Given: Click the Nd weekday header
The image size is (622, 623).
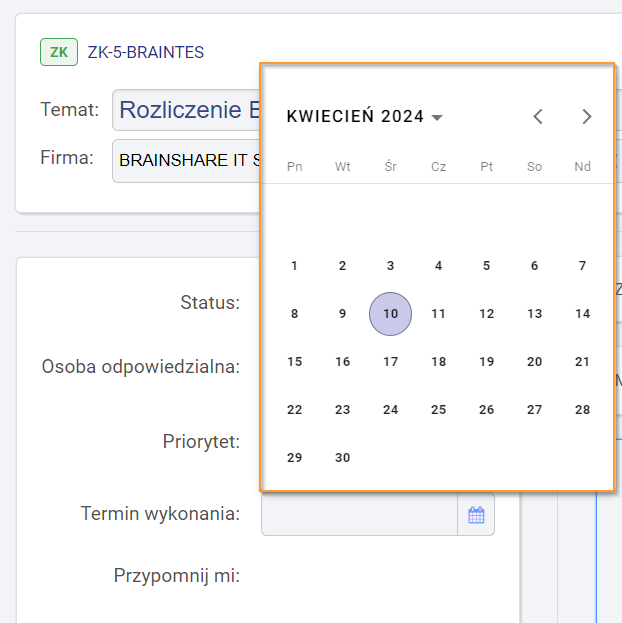Looking at the screenshot, I should [582, 166].
